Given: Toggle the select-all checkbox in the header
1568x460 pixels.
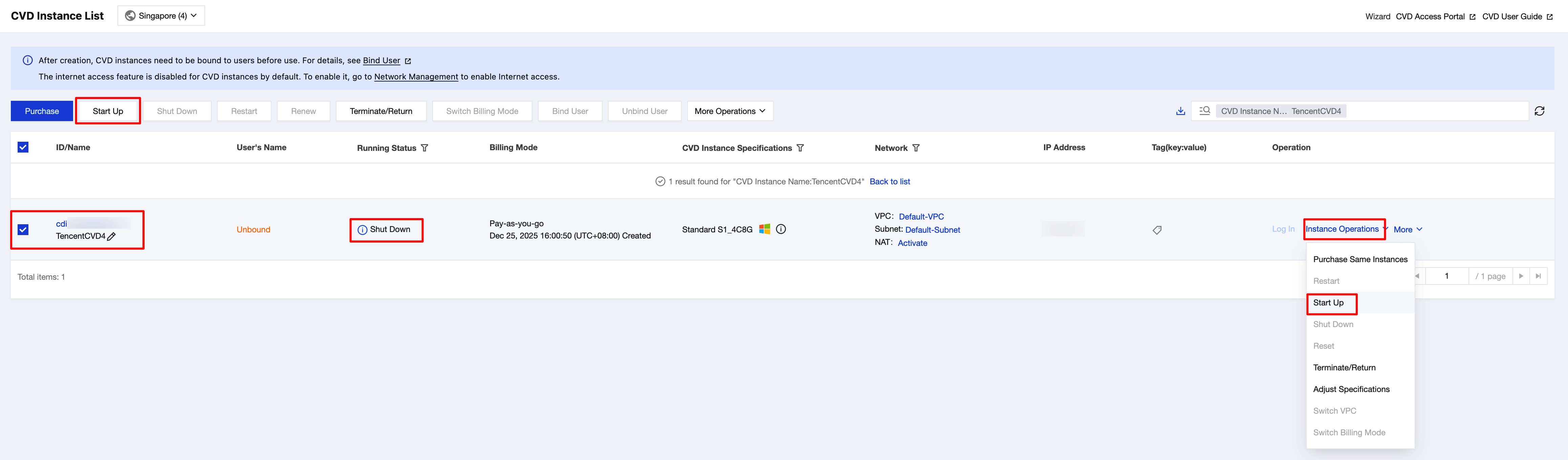Looking at the screenshot, I should pyautogui.click(x=23, y=147).
